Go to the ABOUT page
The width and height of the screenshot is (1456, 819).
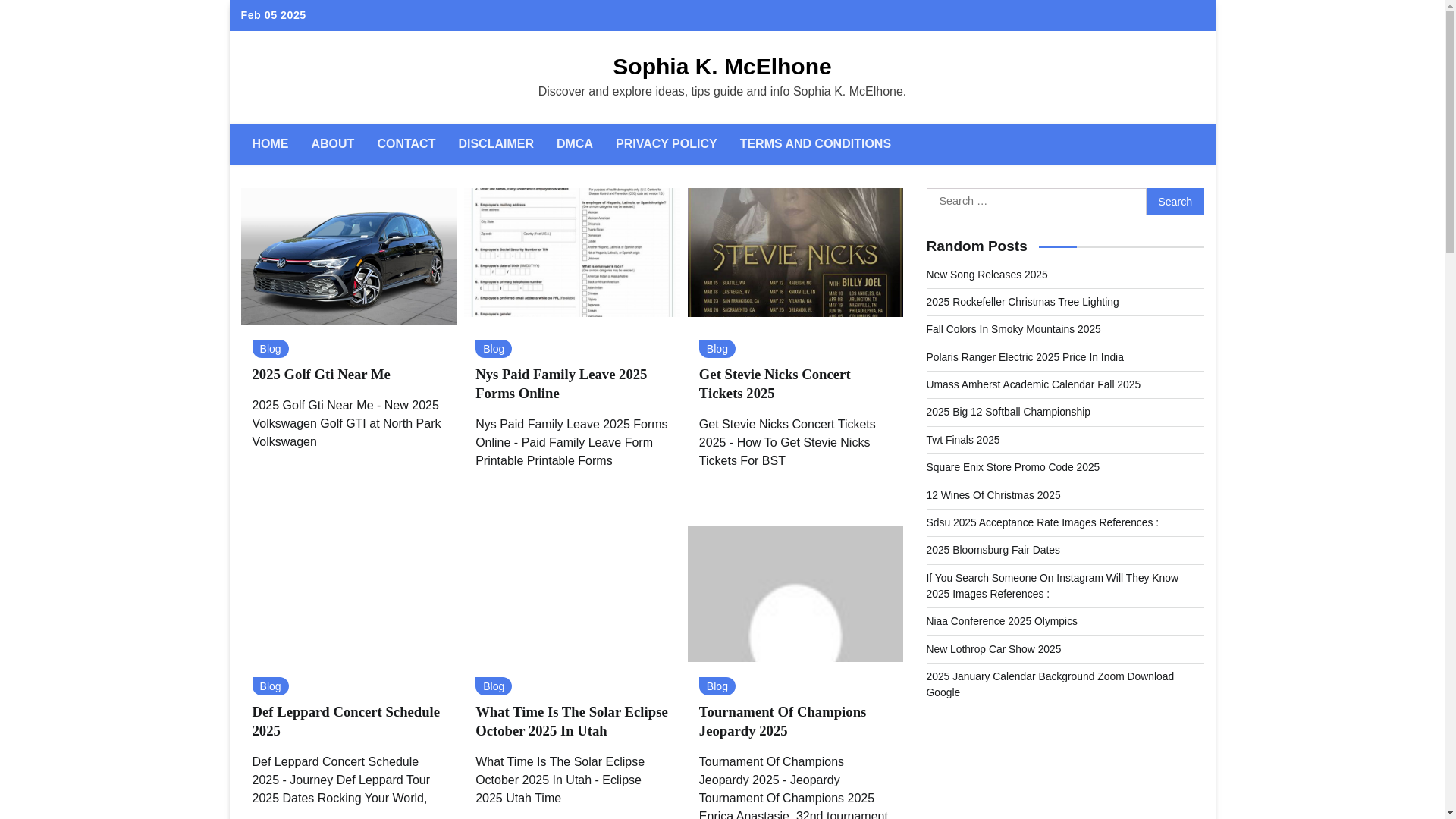[x=332, y=144]
